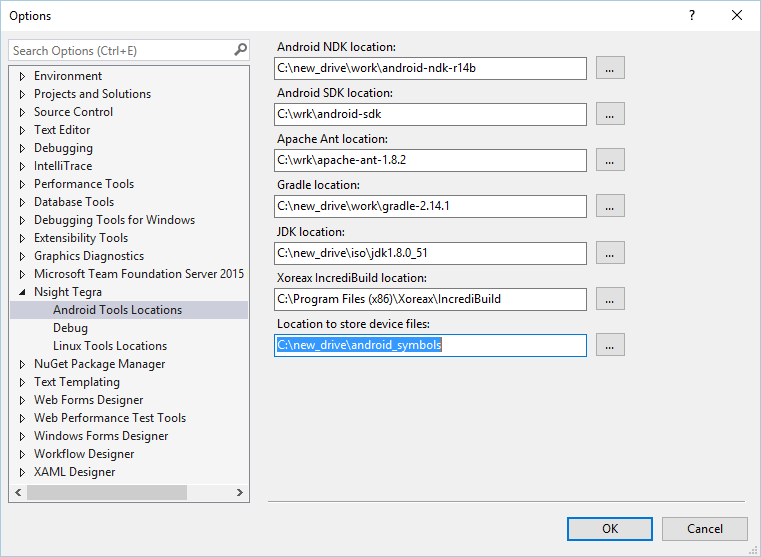Confirm settings with the OK button
The height and width of the screenshot is (557, 761).
[610, 529]
